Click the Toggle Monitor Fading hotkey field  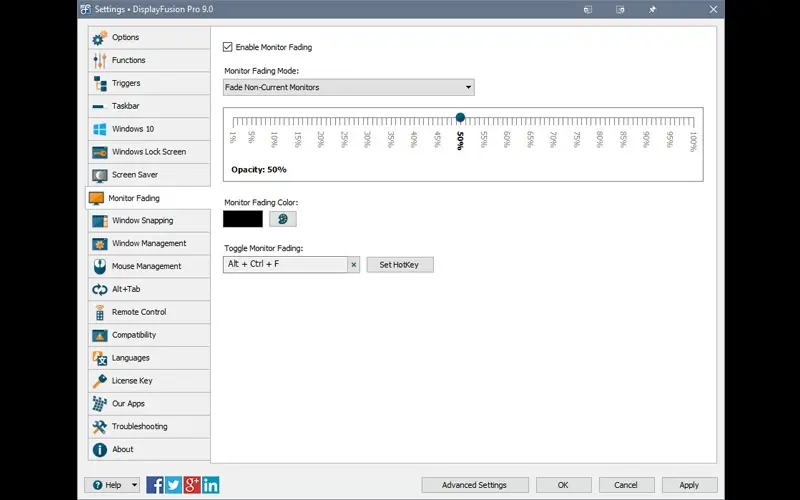pyautogui.click(x=285, y=265)
